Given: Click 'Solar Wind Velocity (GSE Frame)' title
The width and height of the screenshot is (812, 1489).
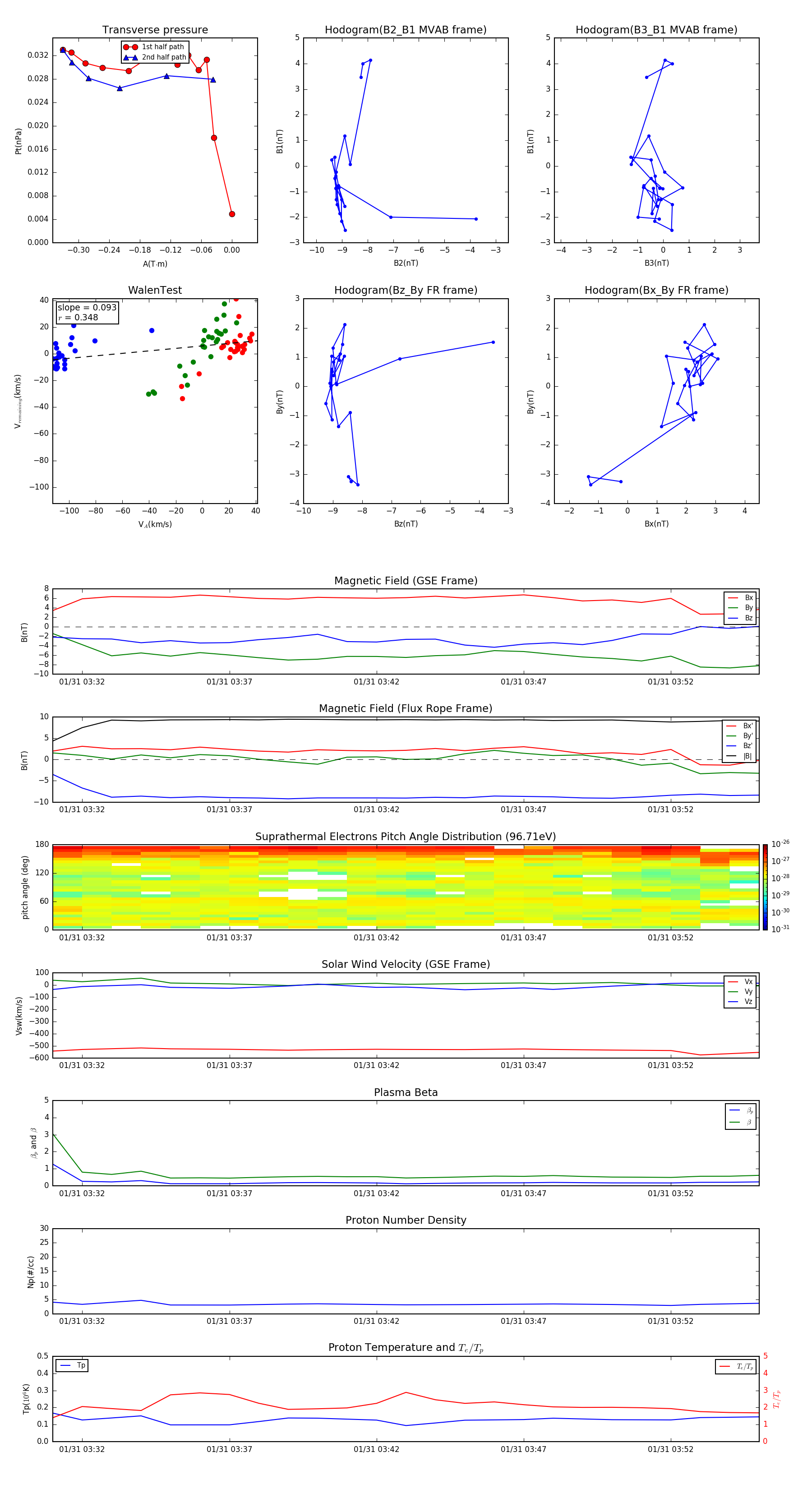Looking at the screenshot, I should 406,965.
